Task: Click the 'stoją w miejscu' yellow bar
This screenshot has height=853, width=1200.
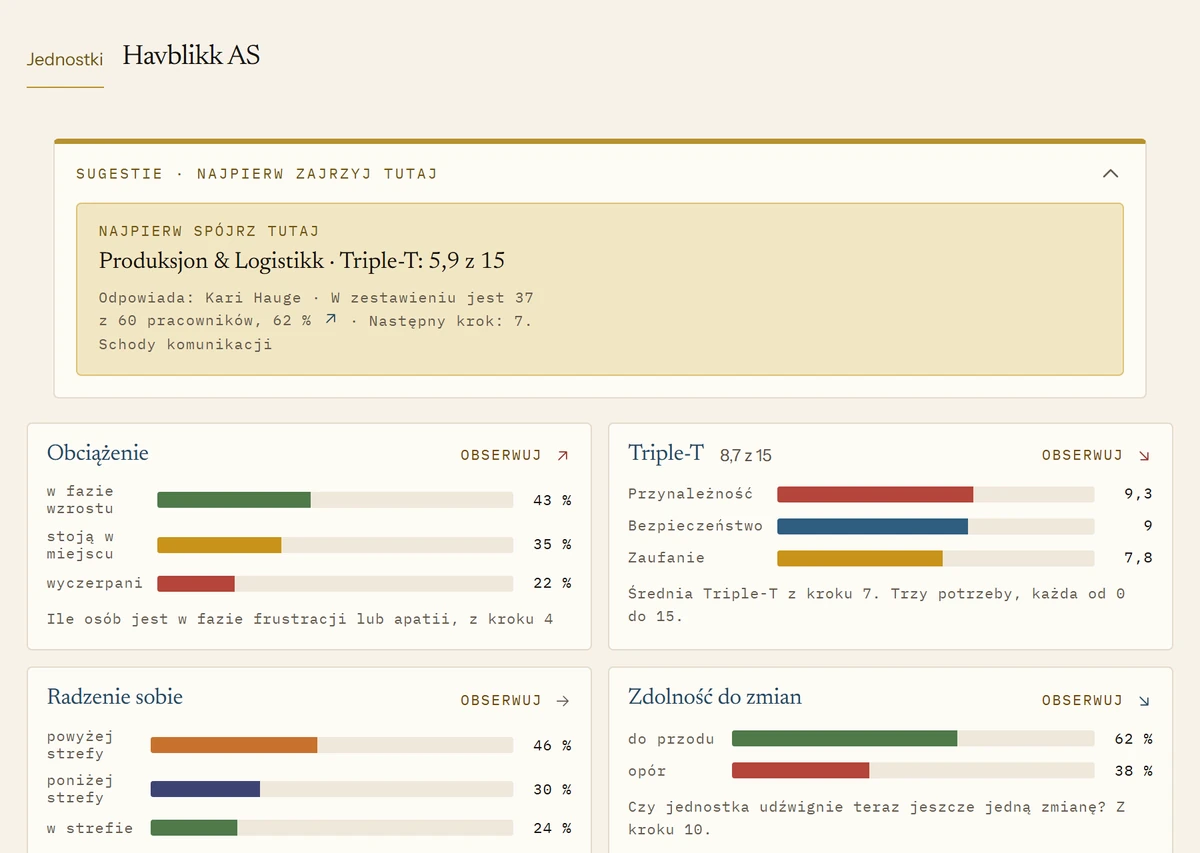Action: [x=219, y=545]
